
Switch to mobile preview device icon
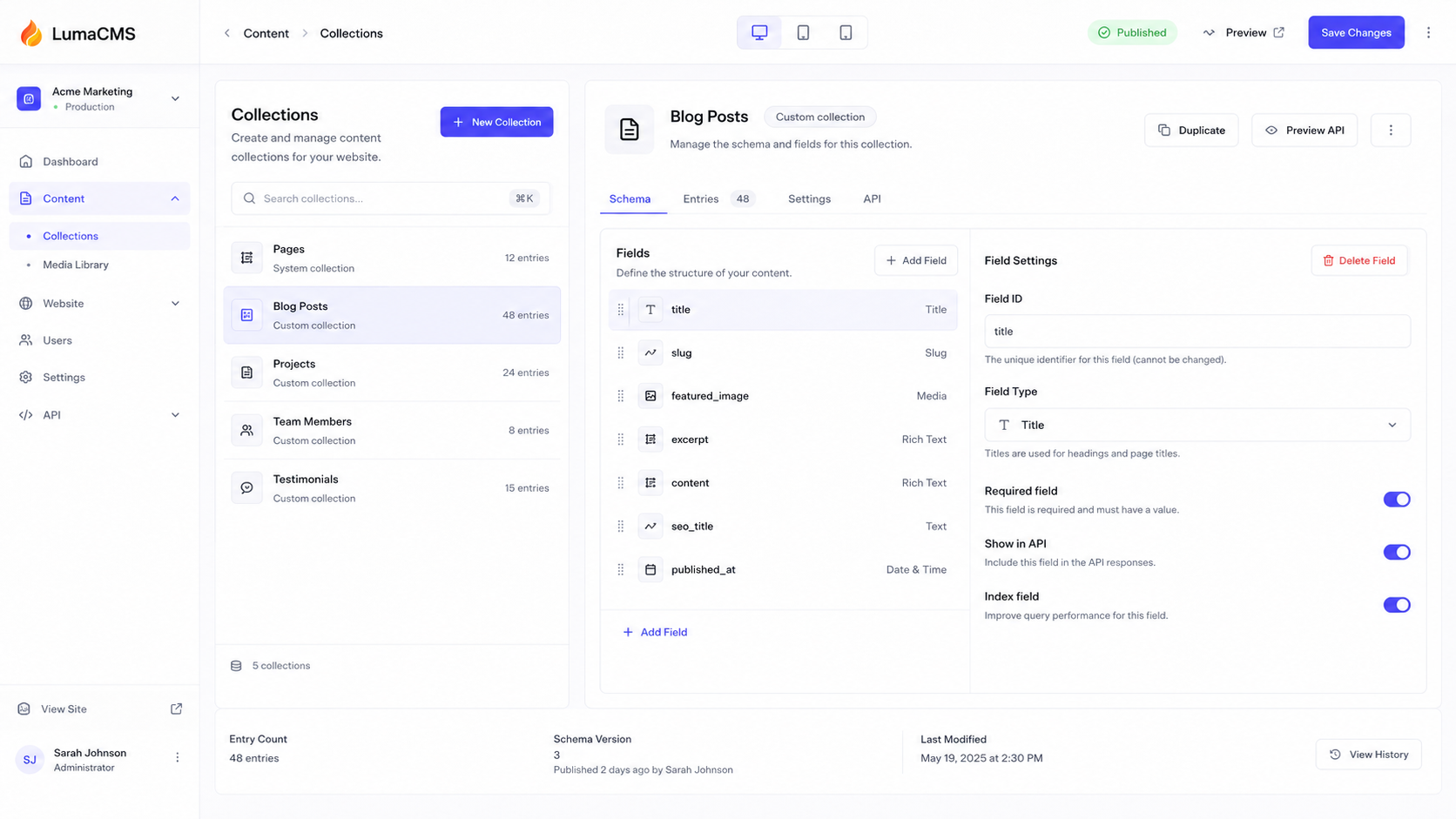(x=846, y=33)
